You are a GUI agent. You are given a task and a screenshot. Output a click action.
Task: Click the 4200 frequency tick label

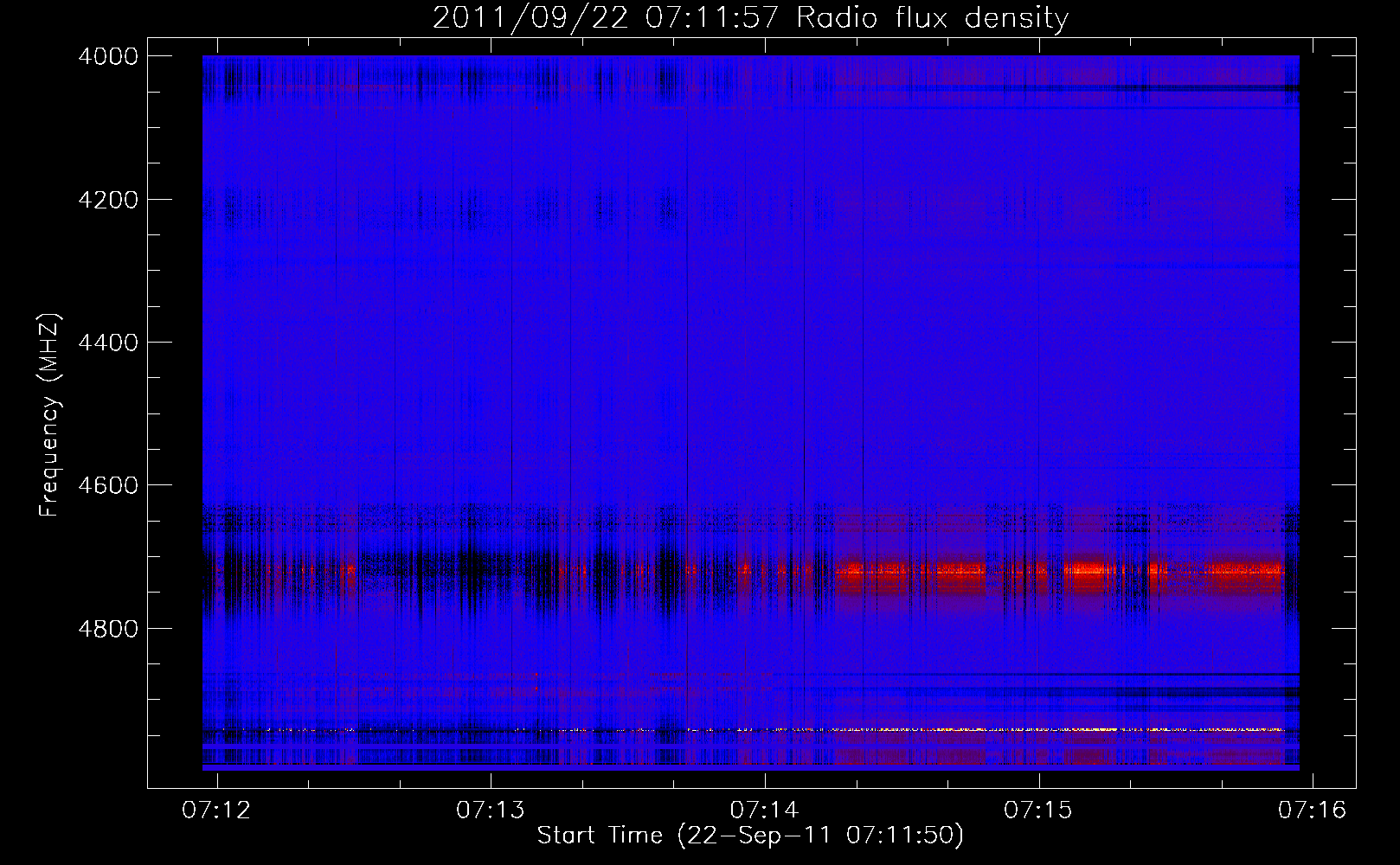coord(108,200)
